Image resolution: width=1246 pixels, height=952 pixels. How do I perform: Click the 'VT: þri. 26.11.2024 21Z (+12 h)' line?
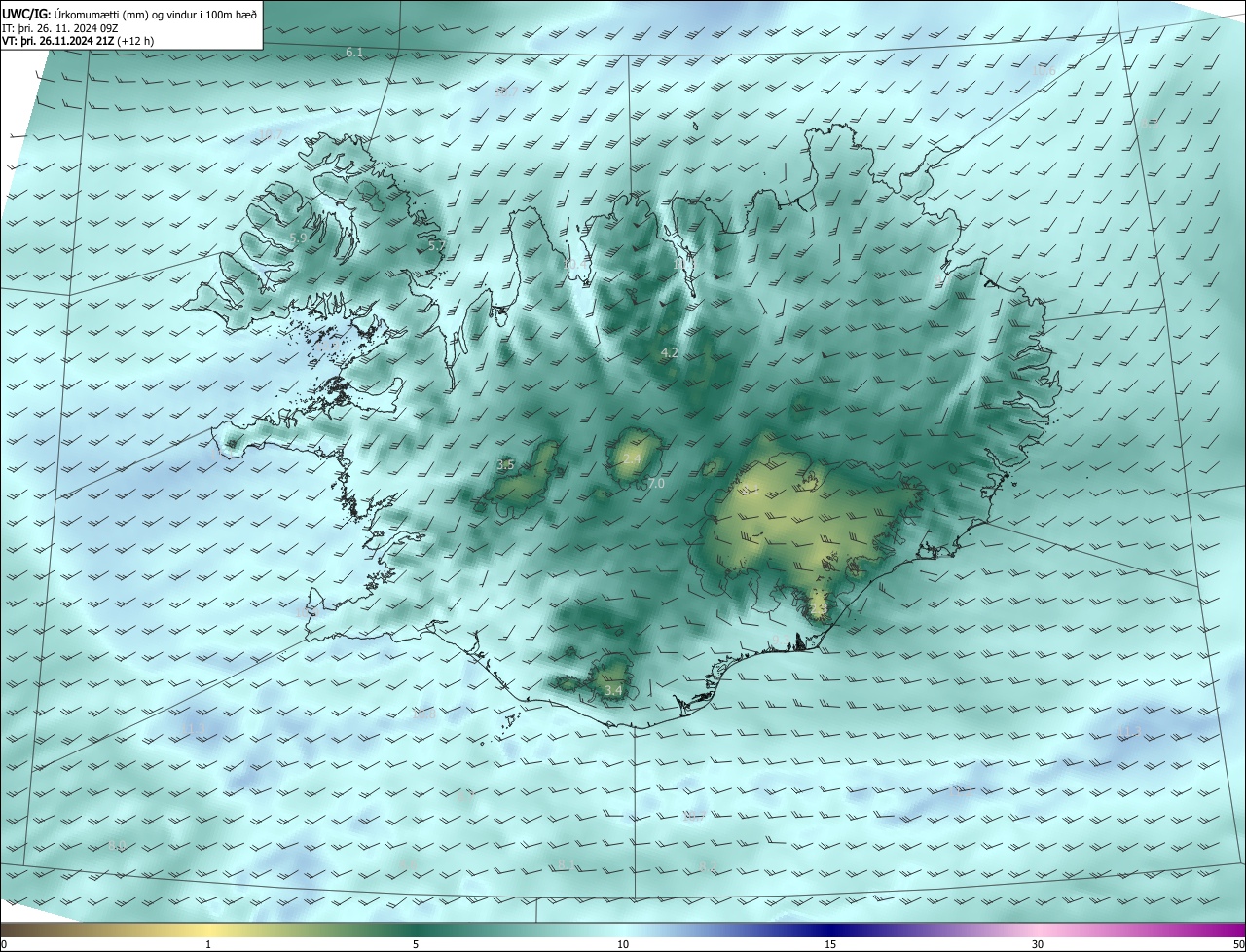point(78,41)
